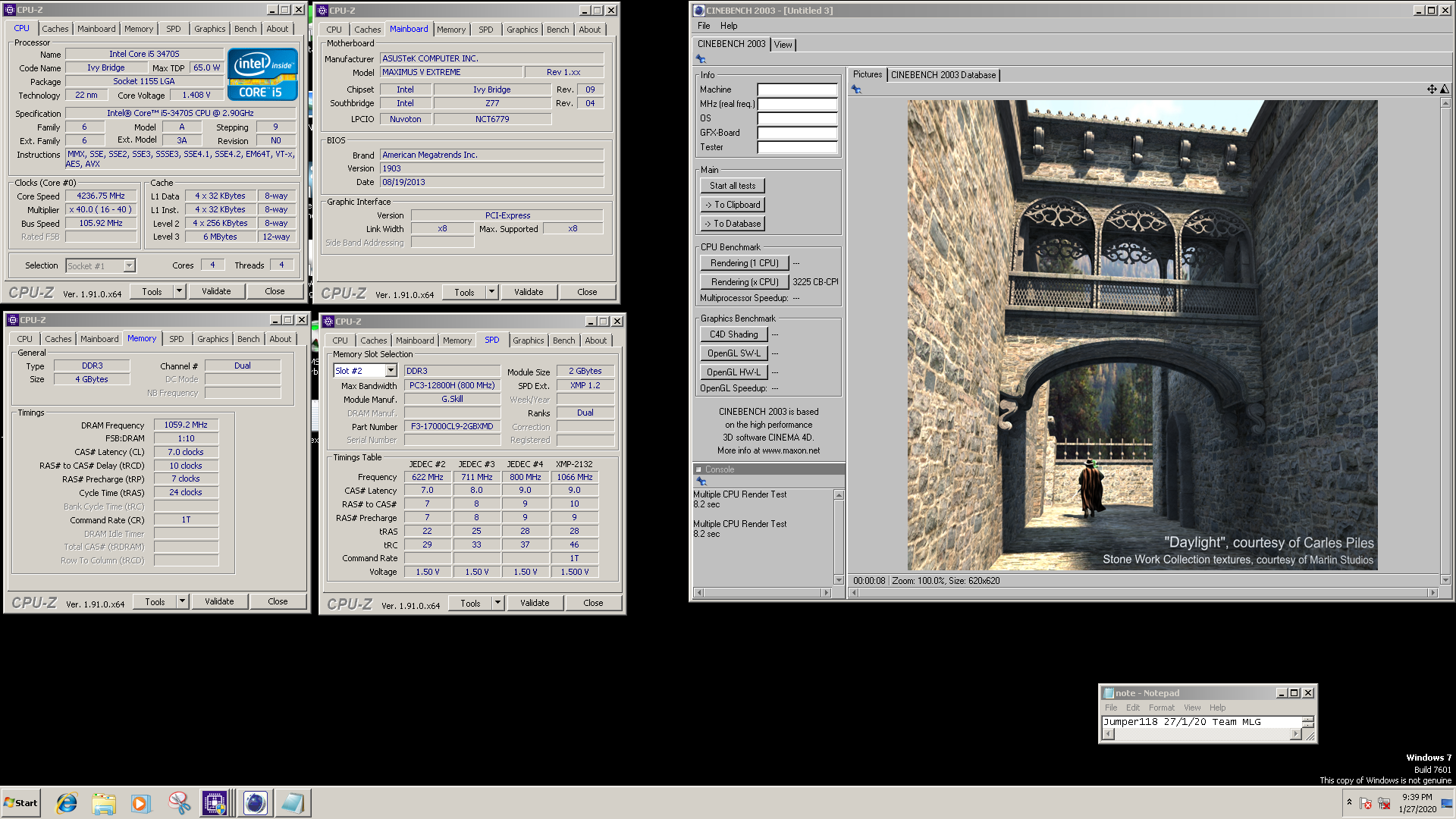1456x819 pixels.
Task: Open the File menu in CINEBENCH
Action: click(704, 26)
